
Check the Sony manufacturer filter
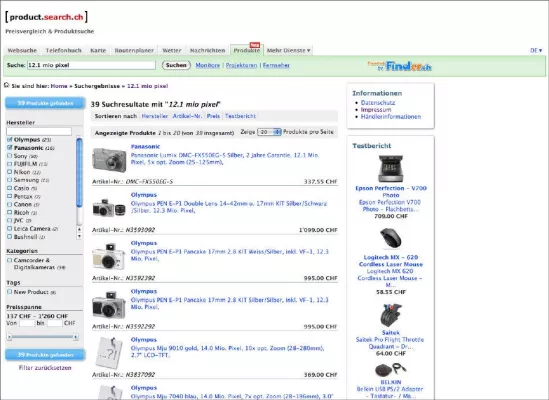[9, 156]
